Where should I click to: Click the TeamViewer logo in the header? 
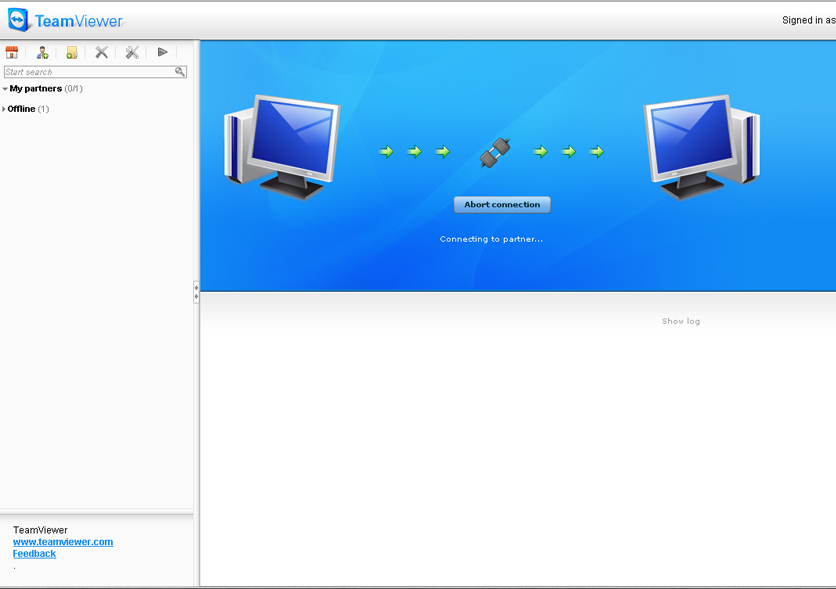pyautogui.click(x=66, y=20)
